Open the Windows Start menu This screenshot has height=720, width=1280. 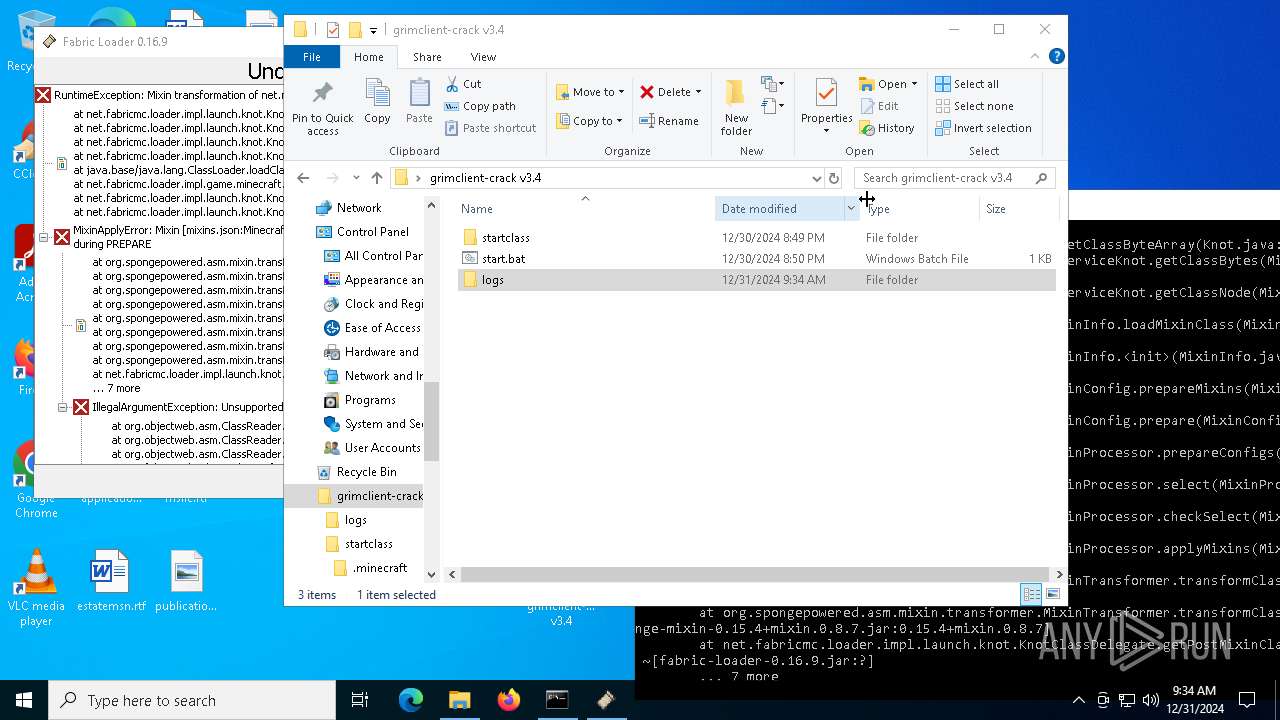tap(24, 700)
